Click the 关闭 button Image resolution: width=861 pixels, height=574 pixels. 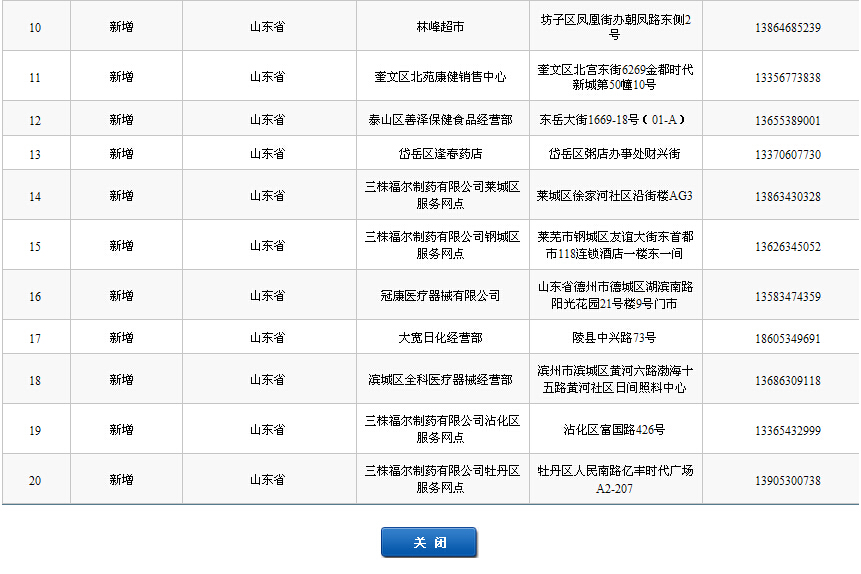click(x=428, y=542)
